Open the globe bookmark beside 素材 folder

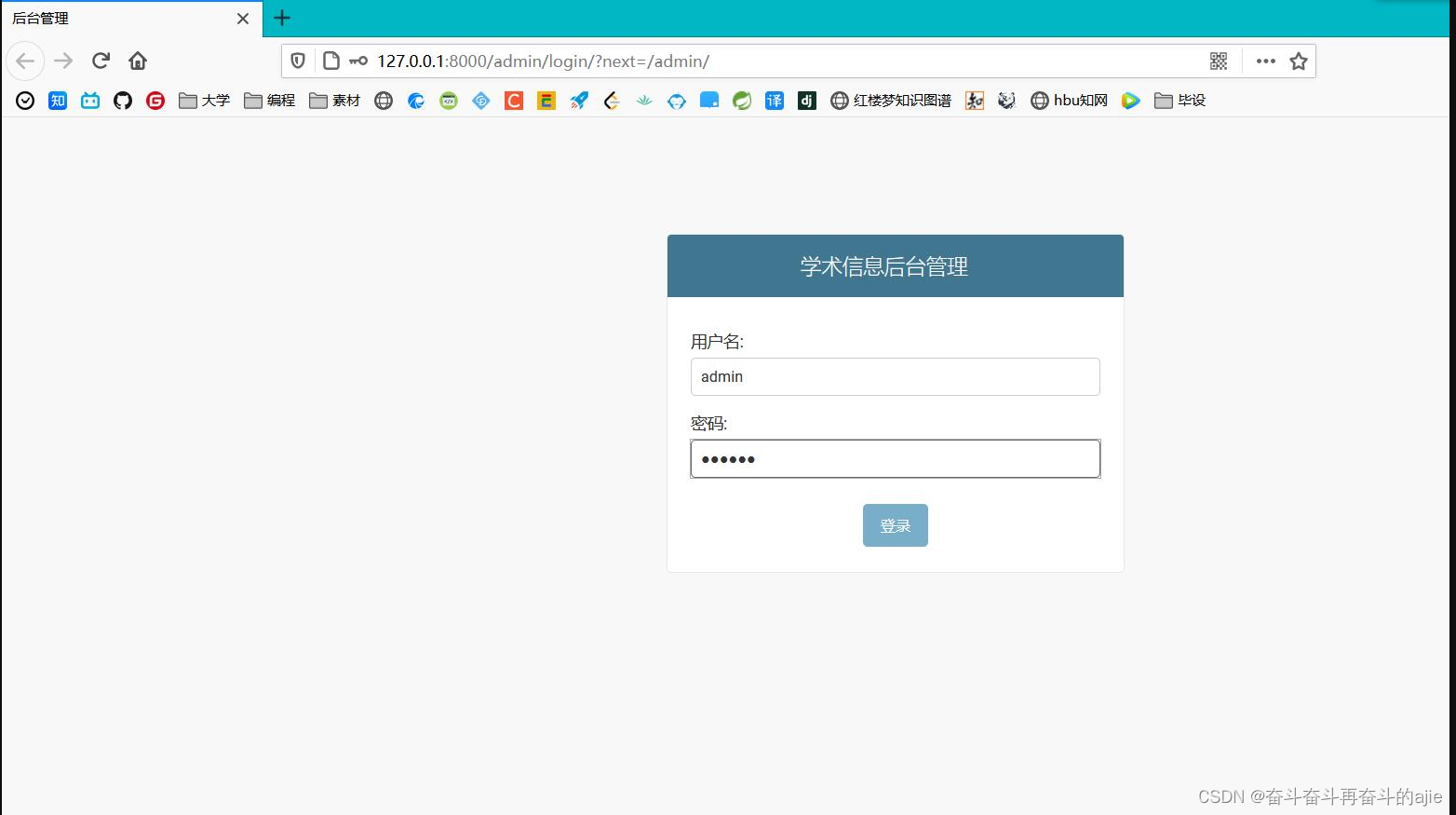click(384, 101)
